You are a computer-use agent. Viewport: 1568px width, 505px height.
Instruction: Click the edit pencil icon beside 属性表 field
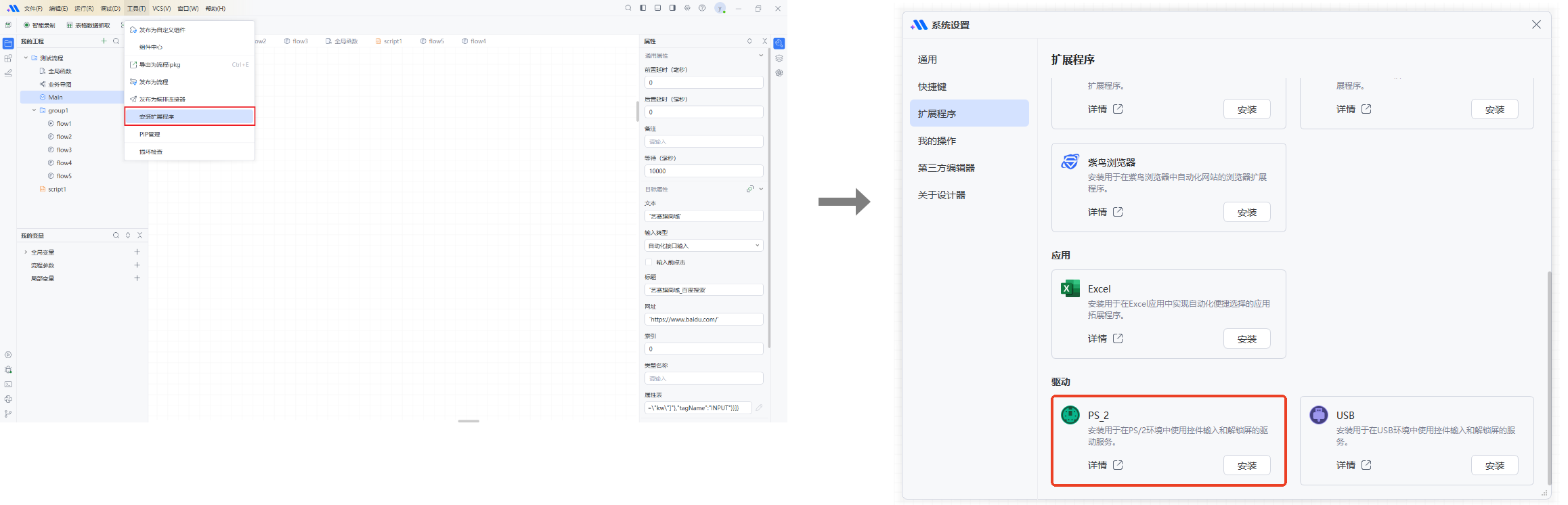tap(759, 408)
